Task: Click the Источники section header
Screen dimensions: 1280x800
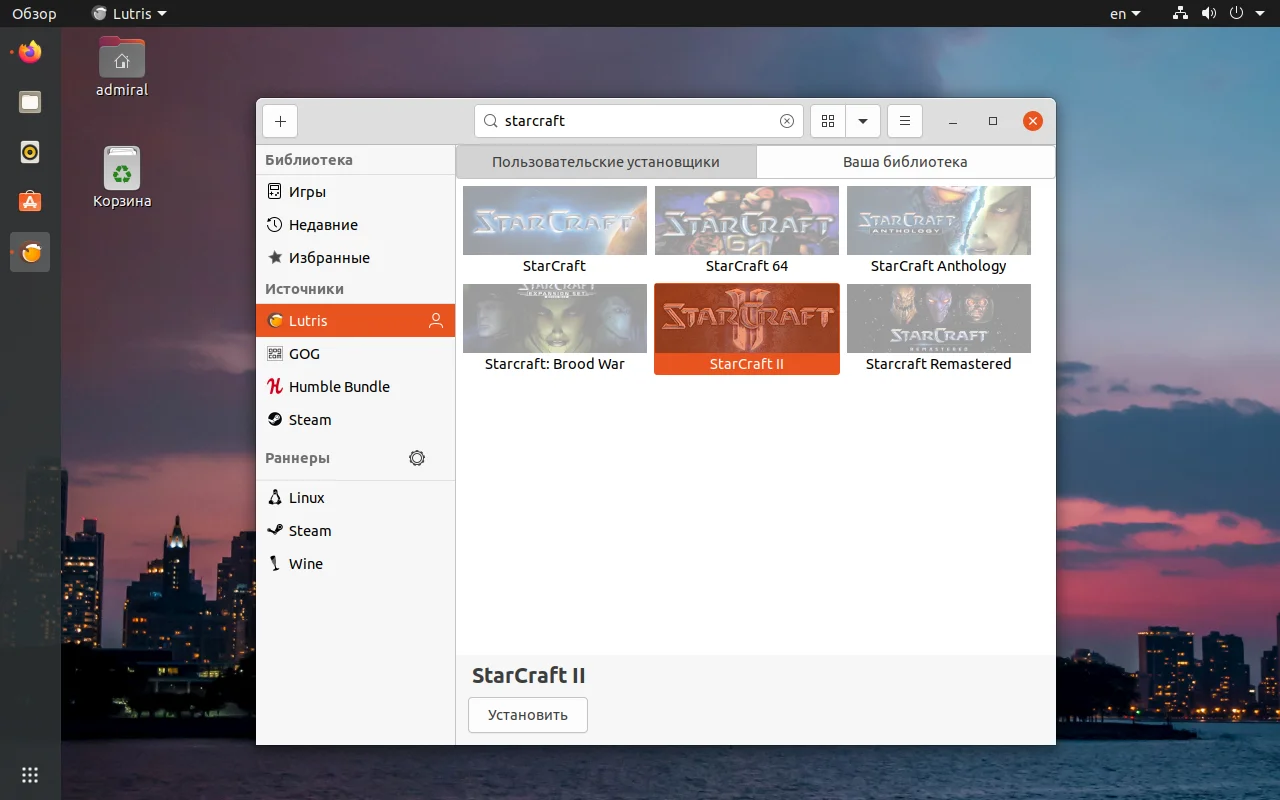Action: [x=305, y=289]
